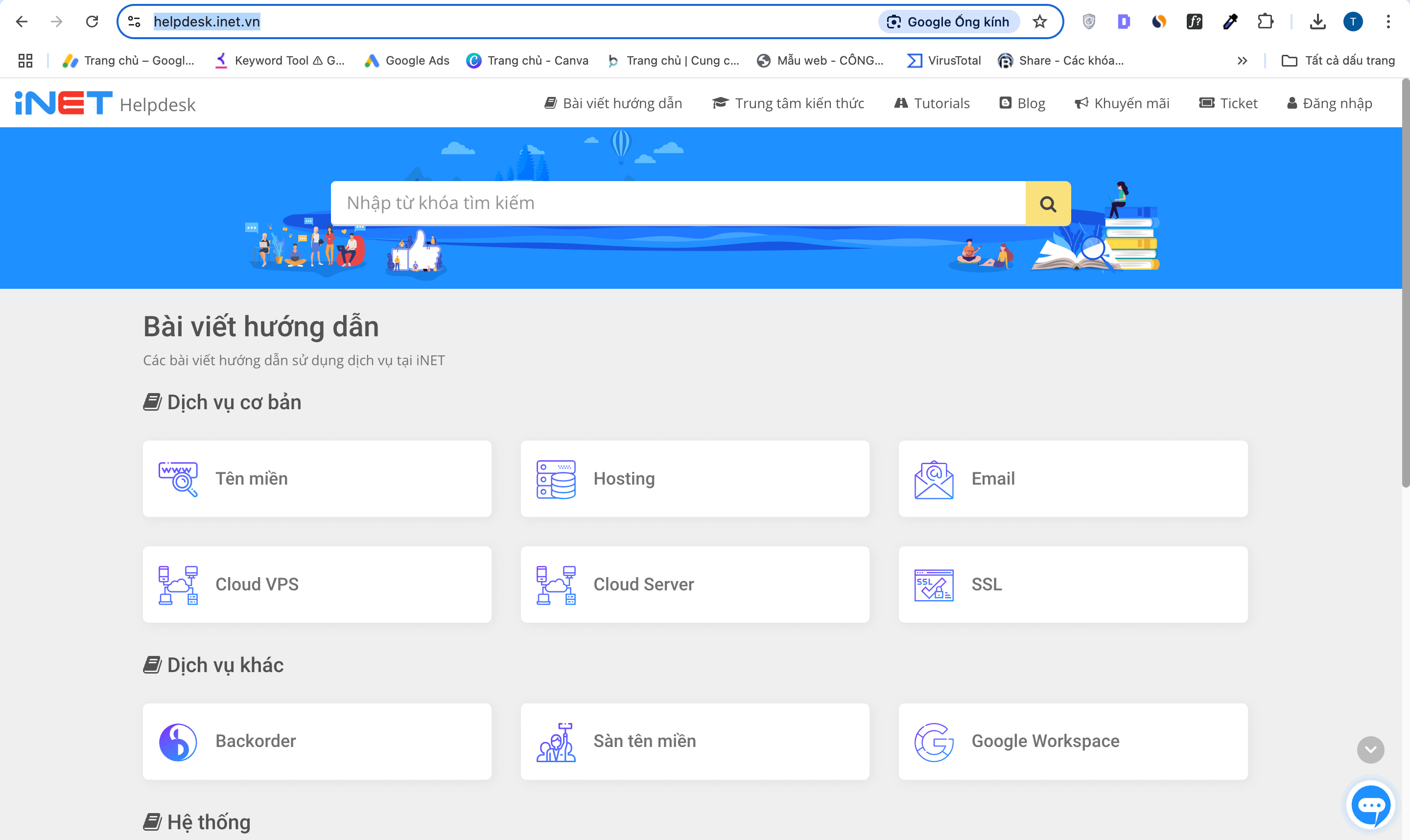Viewport: 1410px width, 840px height.
Task: Click the extensions puzzle piece icon
Action: coord(1266,21)
